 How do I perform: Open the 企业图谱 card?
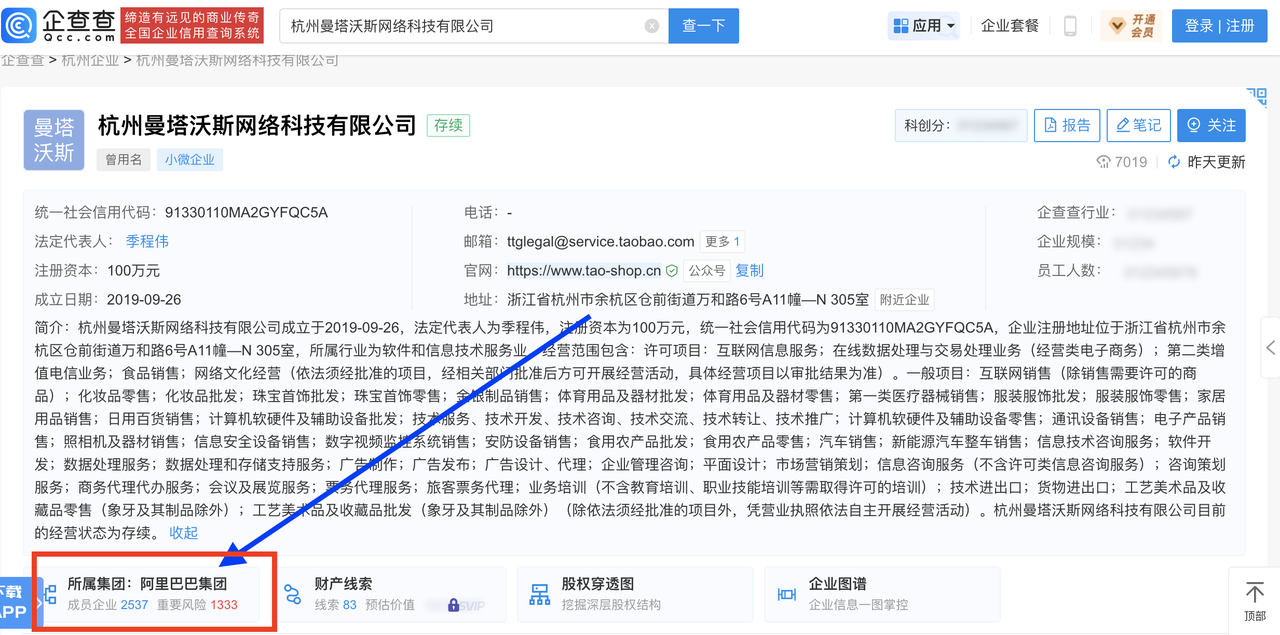point(882,594)
